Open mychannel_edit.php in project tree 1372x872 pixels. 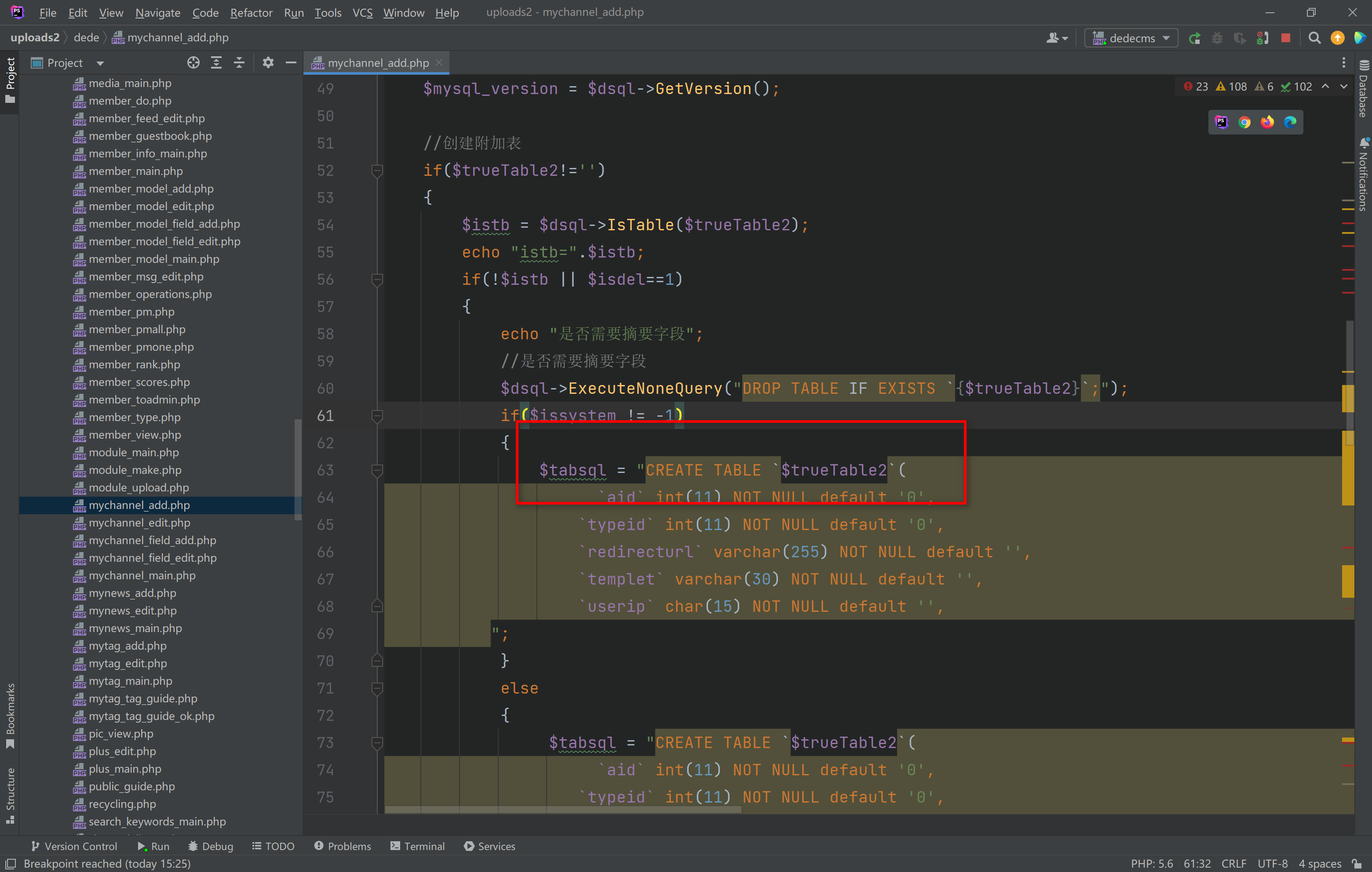[x=139, y=522]
